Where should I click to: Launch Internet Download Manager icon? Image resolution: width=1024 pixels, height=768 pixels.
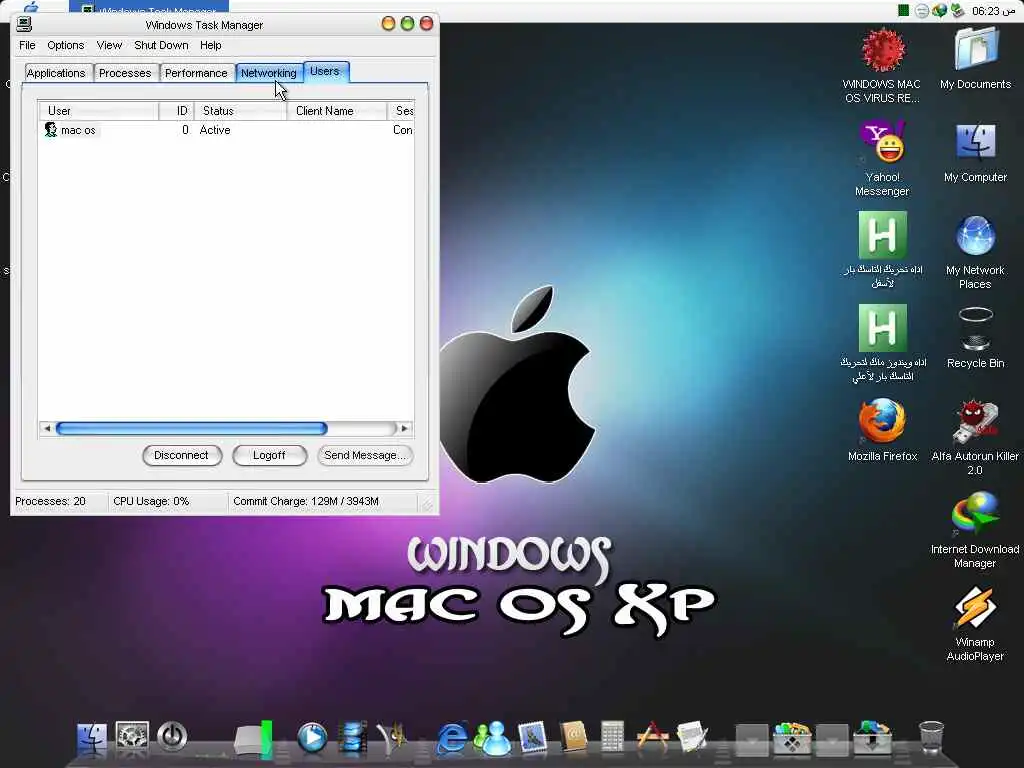(x=975, y=515)
